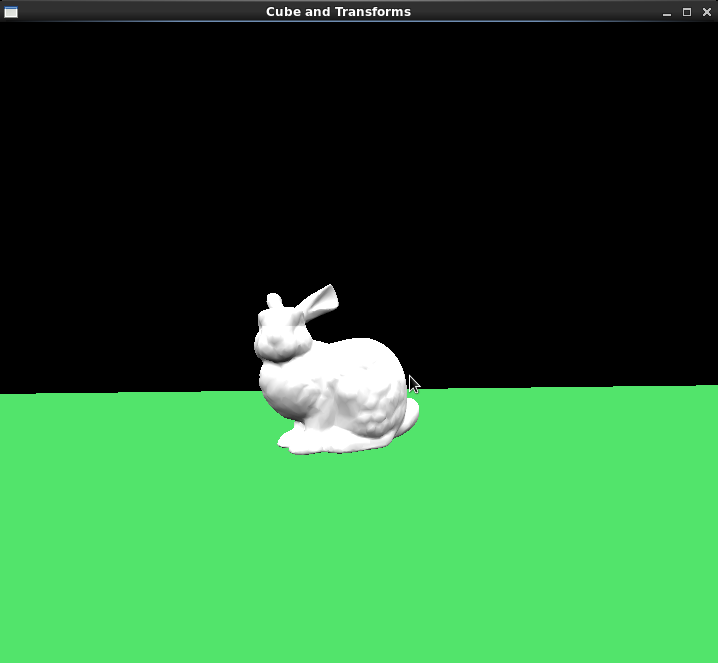Screen dimensions: 718x663
Task: Maximize the Cube and Transforms window
Action: 687,12
